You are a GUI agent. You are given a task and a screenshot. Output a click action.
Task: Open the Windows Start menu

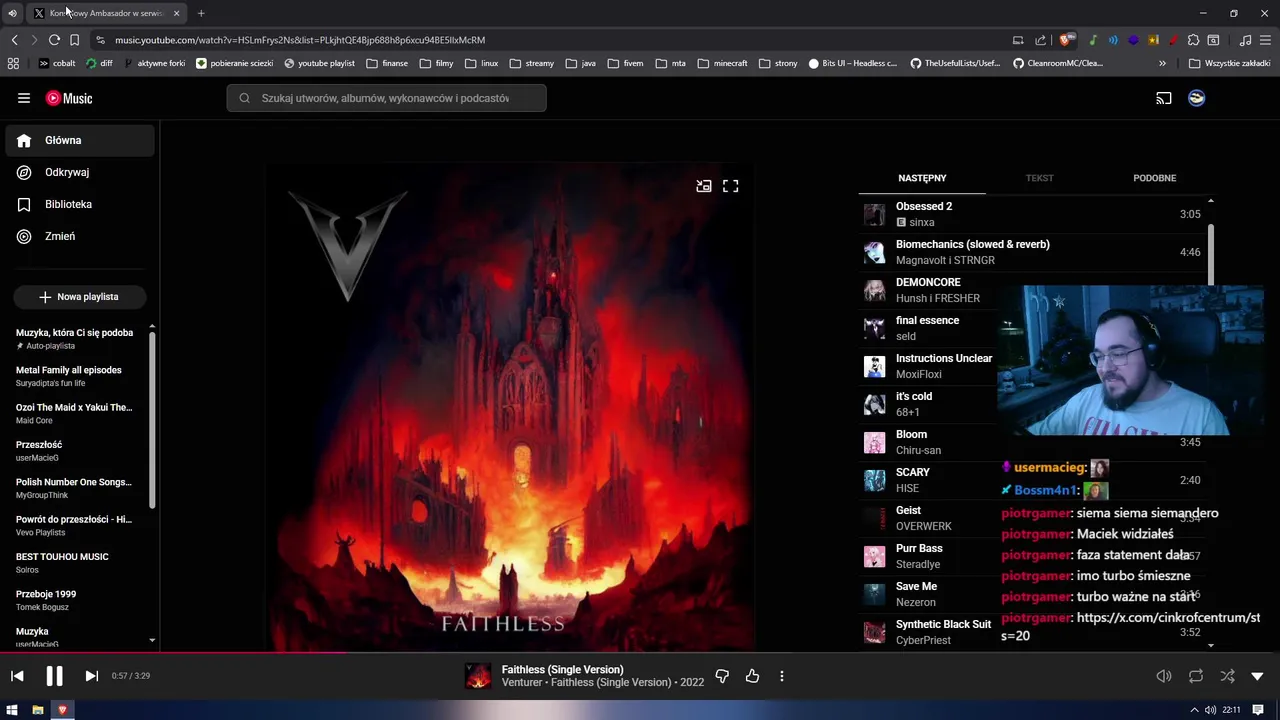(12, 710)
